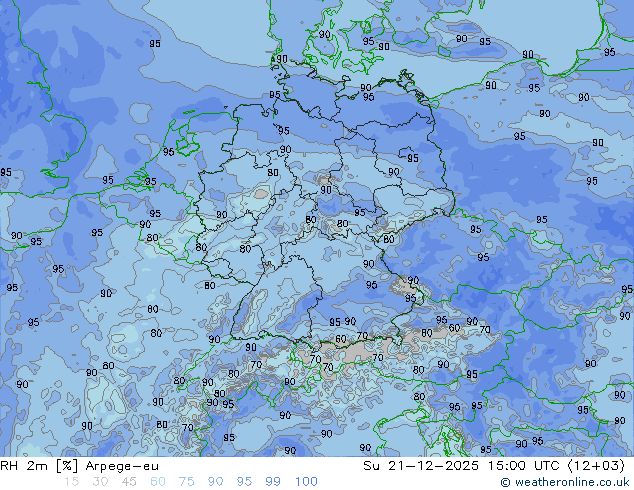Click the "15:00 UTC" time text
The height and width of the screenshot is (490, 634).
(x=523, y=466)
